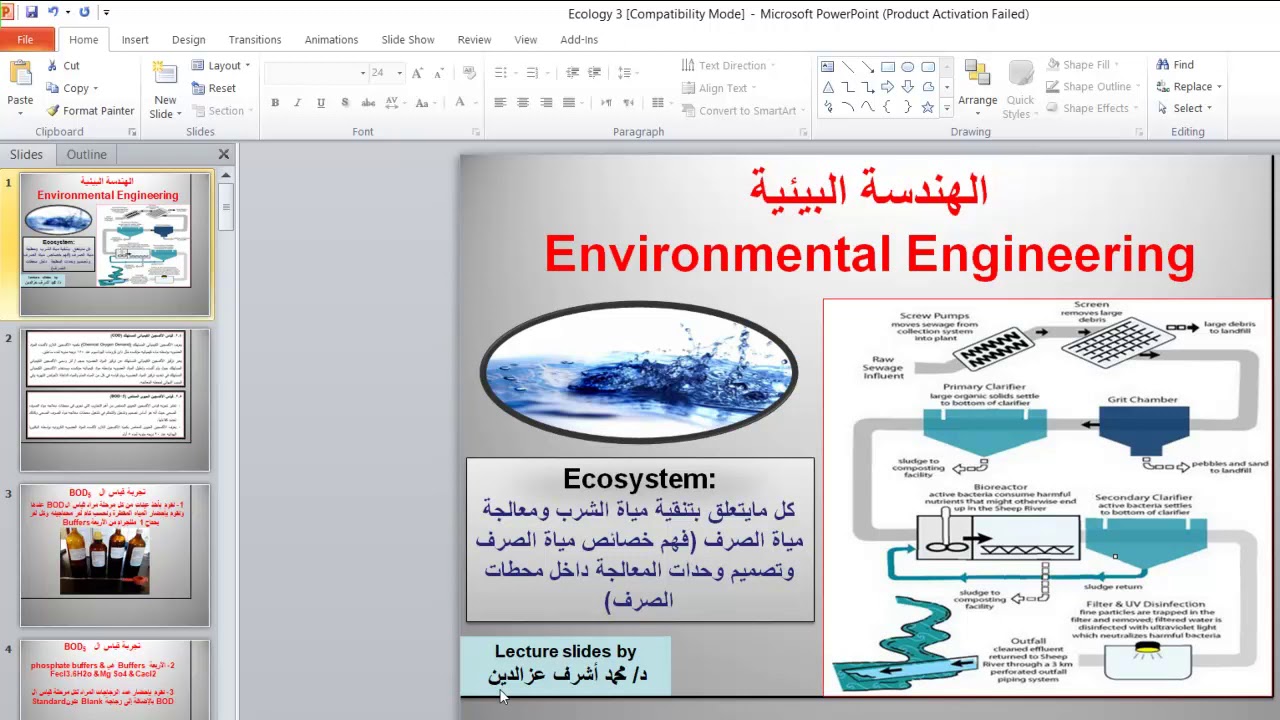Save the presentation from the quick access toolbar

pos(31,13)
